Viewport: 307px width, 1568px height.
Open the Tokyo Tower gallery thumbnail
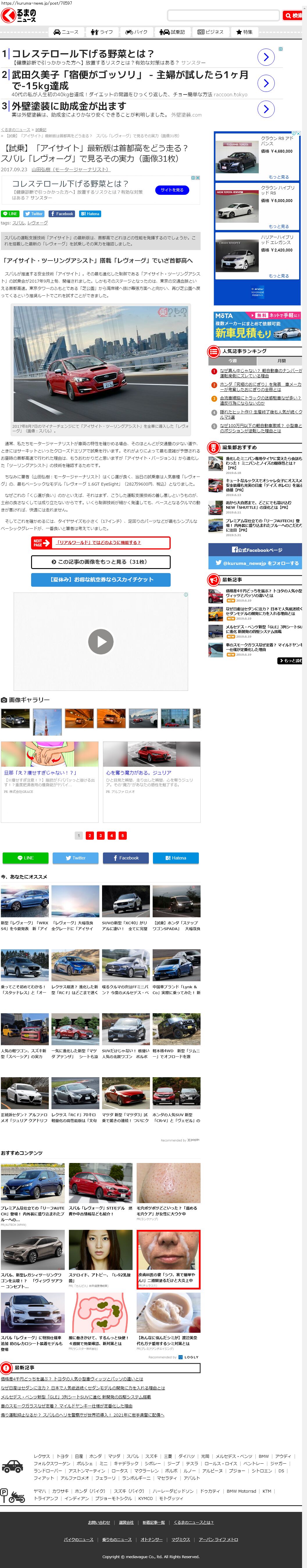coord(47,719)
